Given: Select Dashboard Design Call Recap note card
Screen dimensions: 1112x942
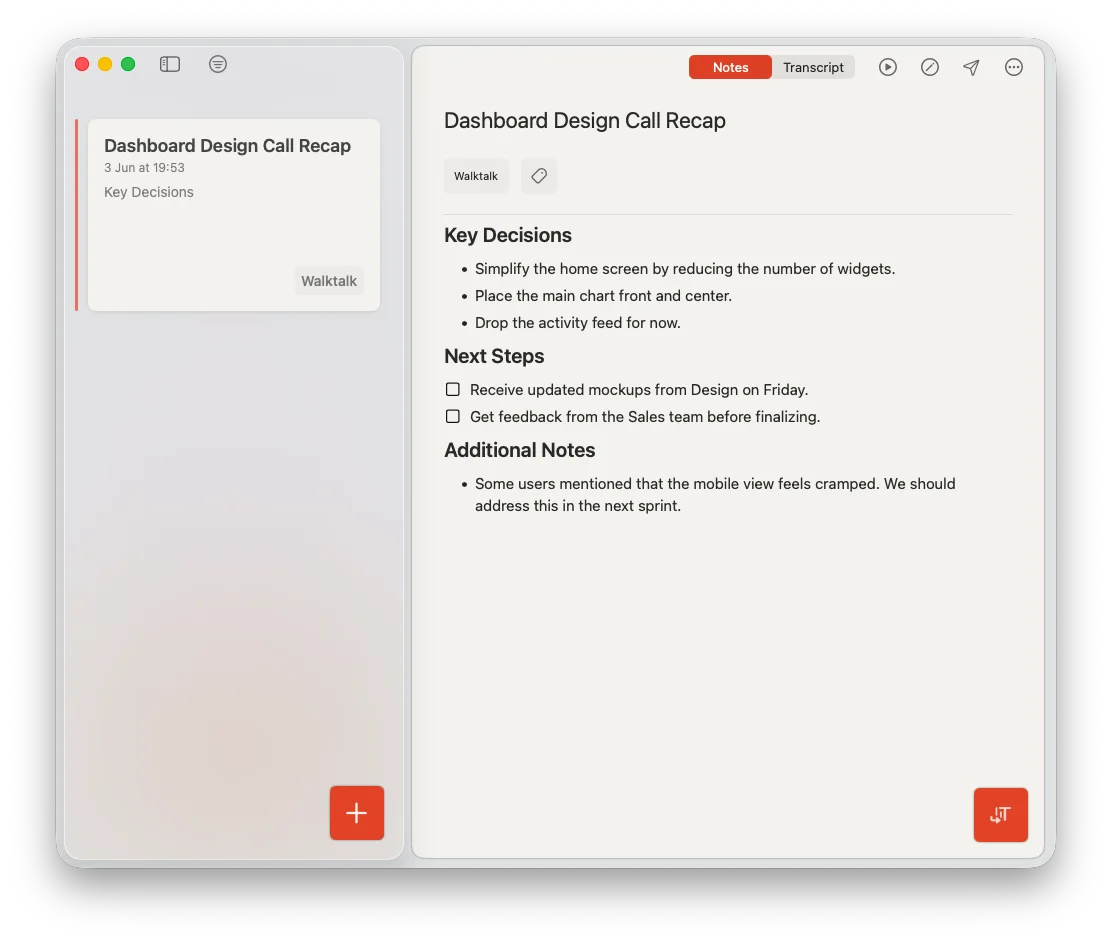Looking at the screenshot, I should (233, 215).
